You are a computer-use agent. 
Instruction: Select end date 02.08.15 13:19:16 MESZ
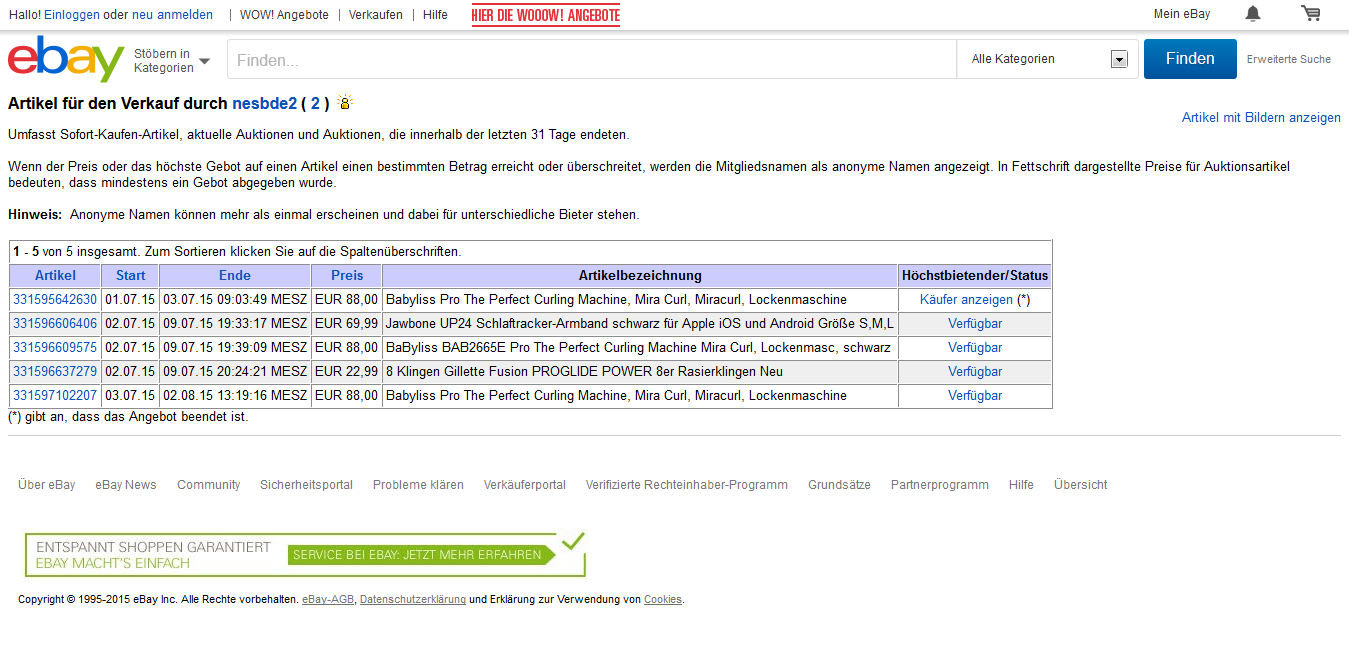tap(235, 396)
